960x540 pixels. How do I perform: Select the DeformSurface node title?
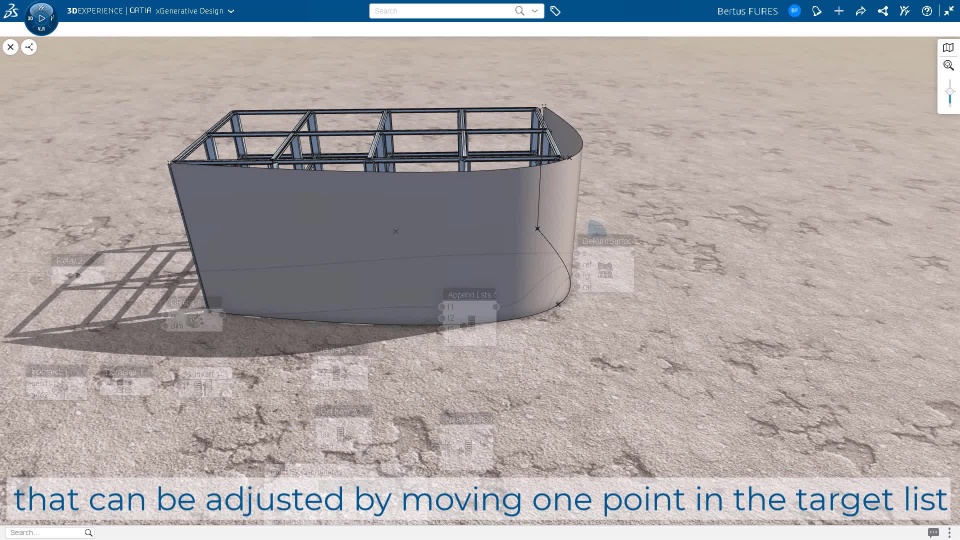pos(607,241)
